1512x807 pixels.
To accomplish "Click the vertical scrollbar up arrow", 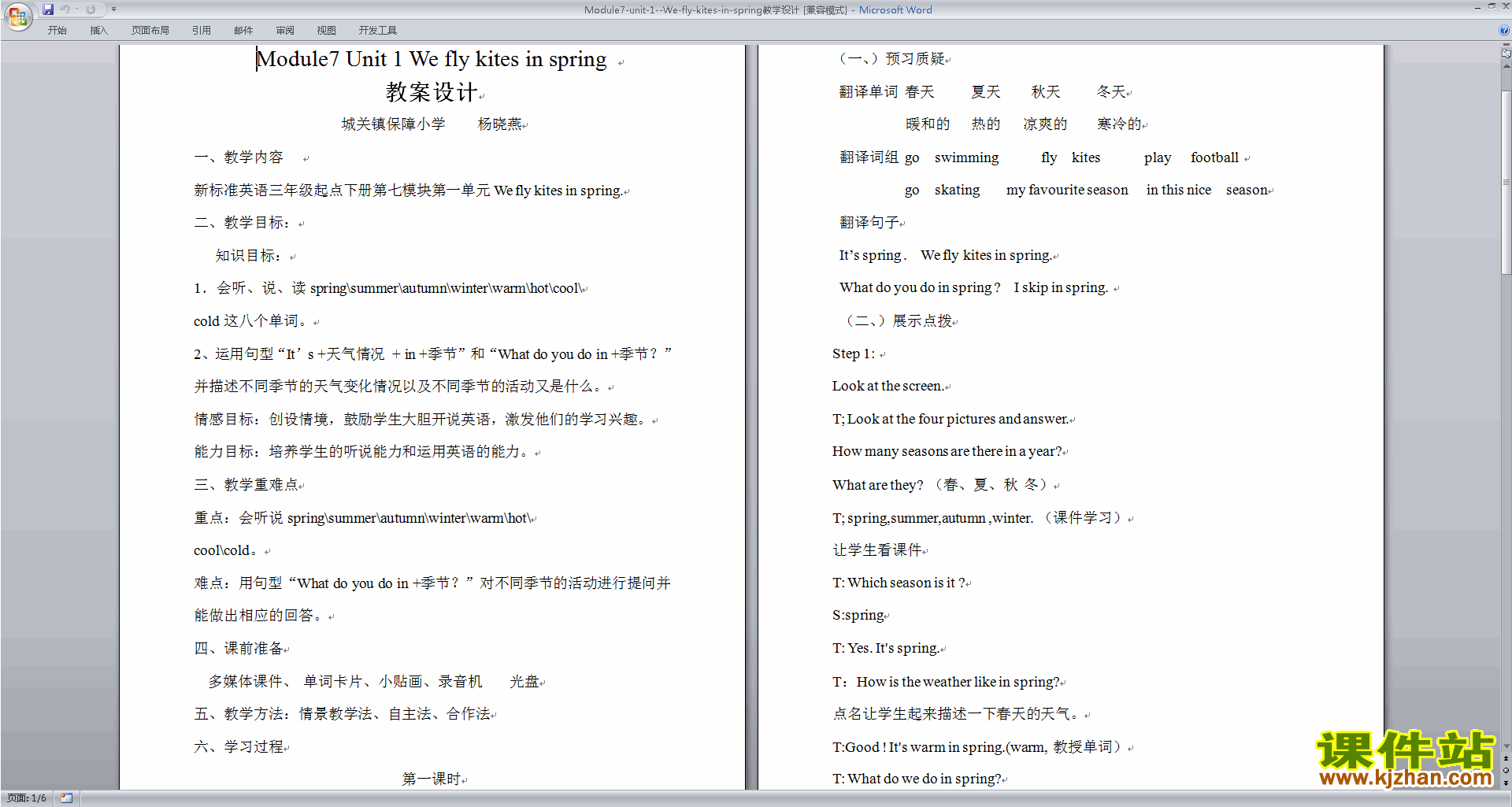I will pos(1506,66).
